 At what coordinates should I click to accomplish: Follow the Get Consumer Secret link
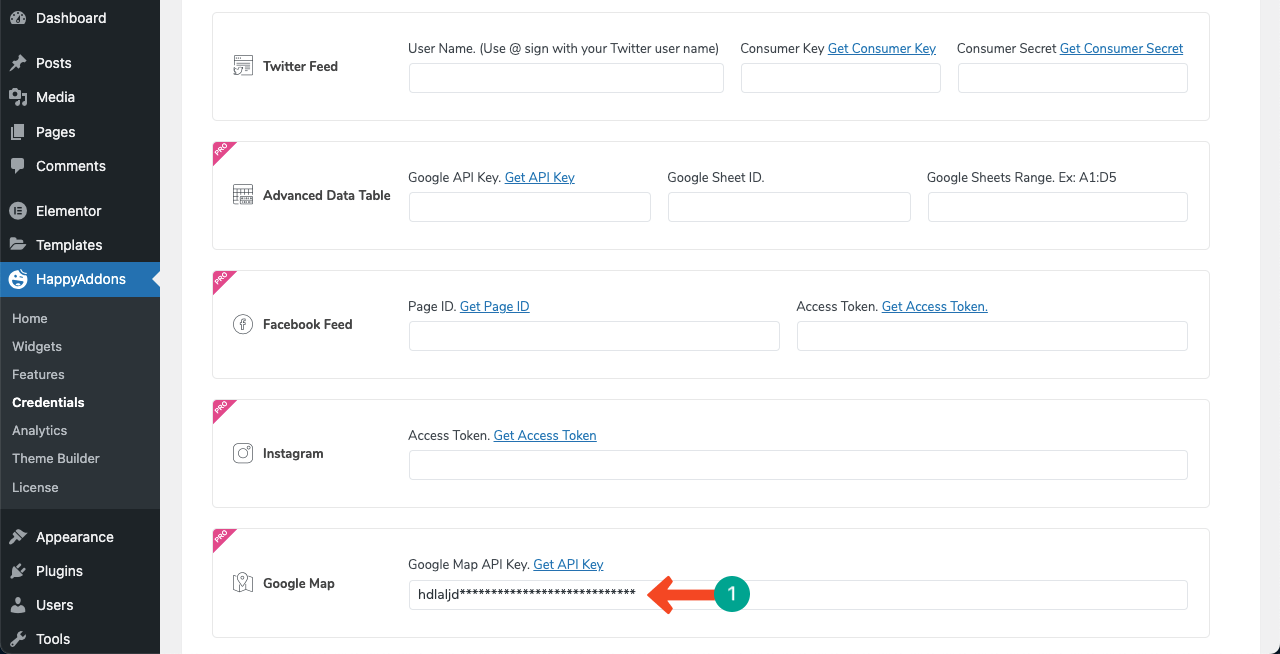coord(1121,48)
